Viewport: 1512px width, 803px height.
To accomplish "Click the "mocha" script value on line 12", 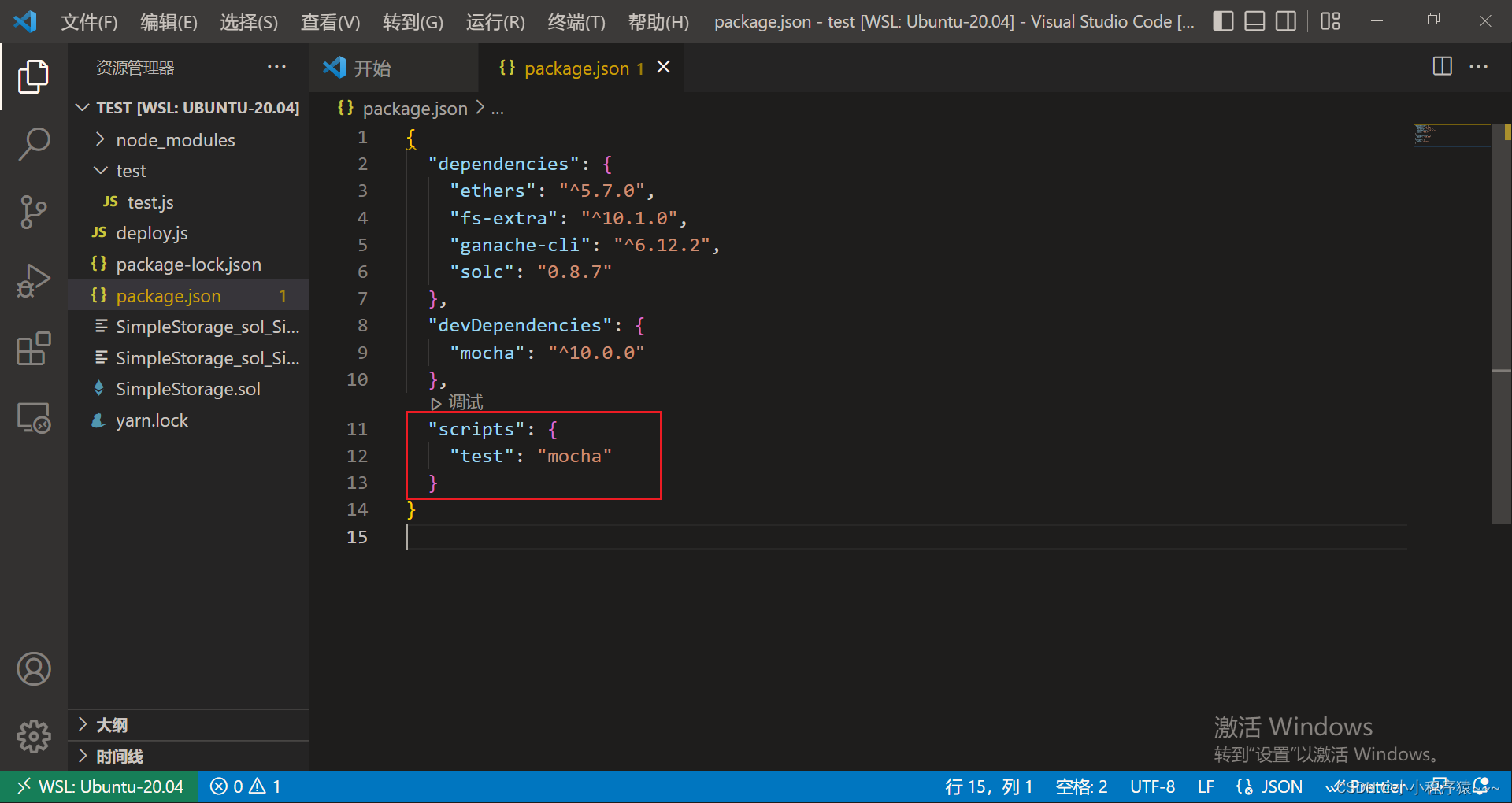I will click(x=575, y=456).
